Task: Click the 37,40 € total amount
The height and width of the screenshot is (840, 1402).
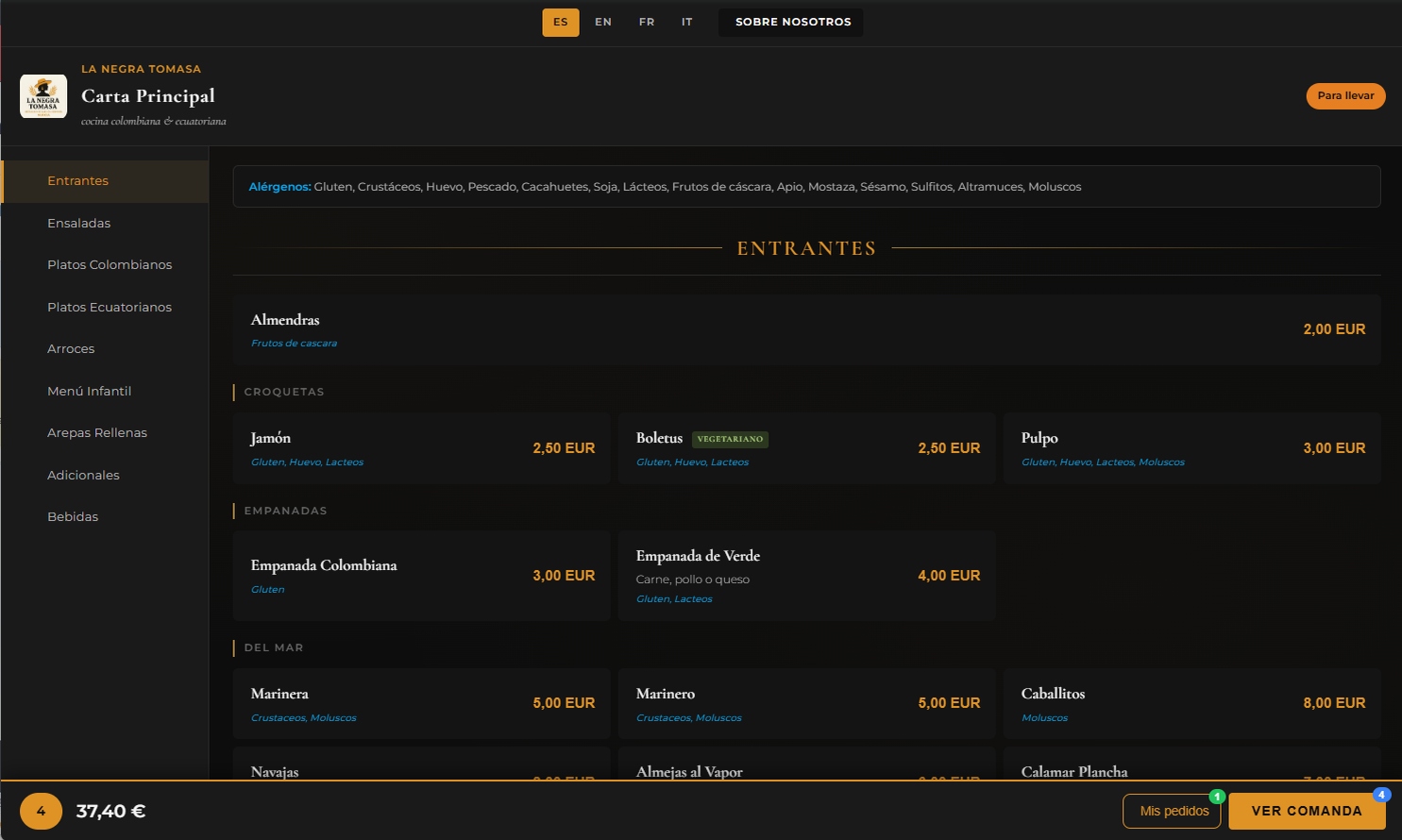Action: point(110,811)
